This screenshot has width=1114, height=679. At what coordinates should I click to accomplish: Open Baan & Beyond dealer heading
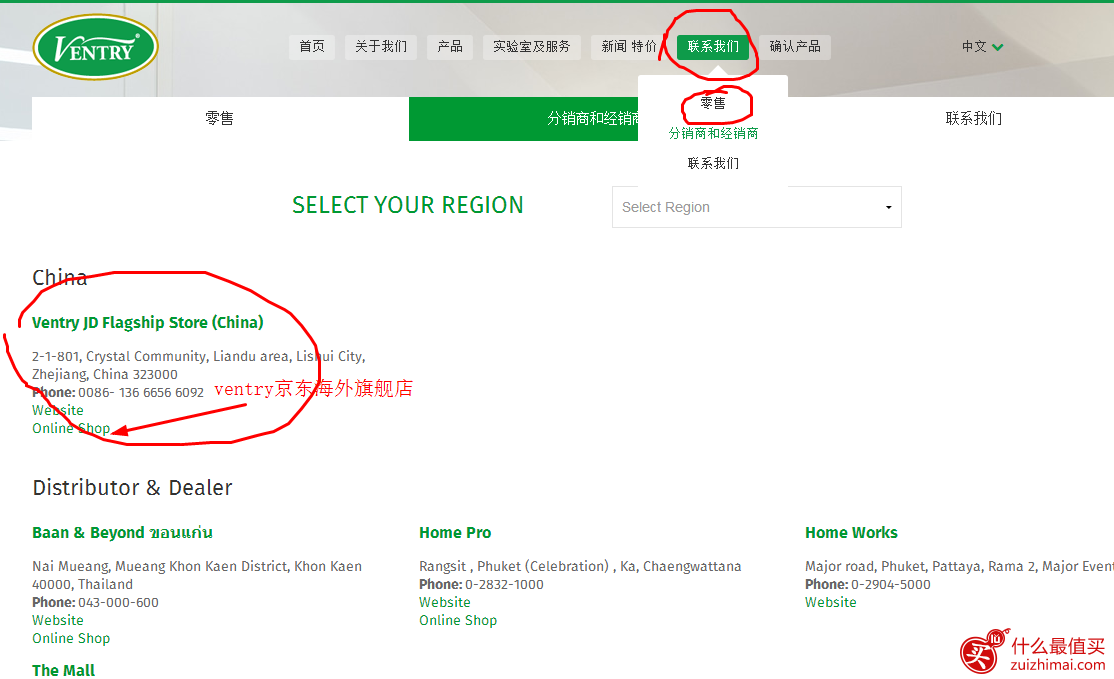[122, 533]
